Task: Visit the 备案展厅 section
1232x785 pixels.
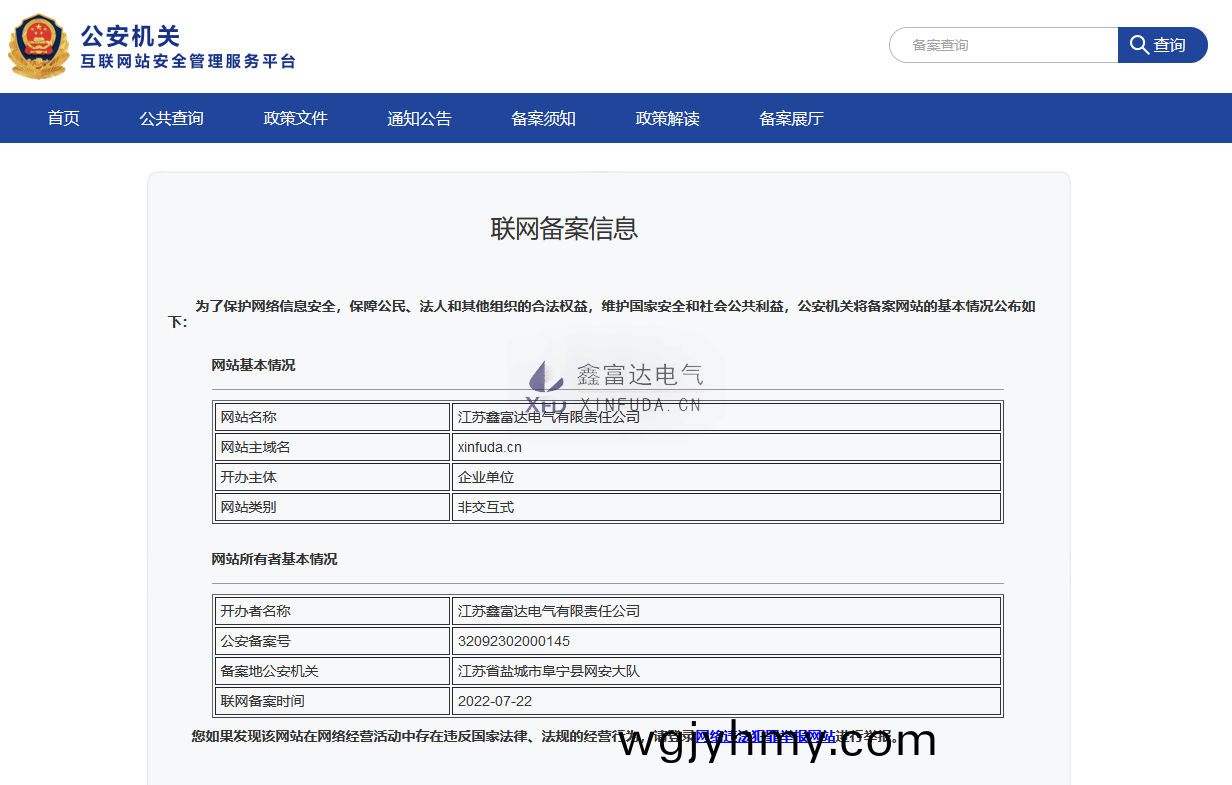Action: (790, 118)
